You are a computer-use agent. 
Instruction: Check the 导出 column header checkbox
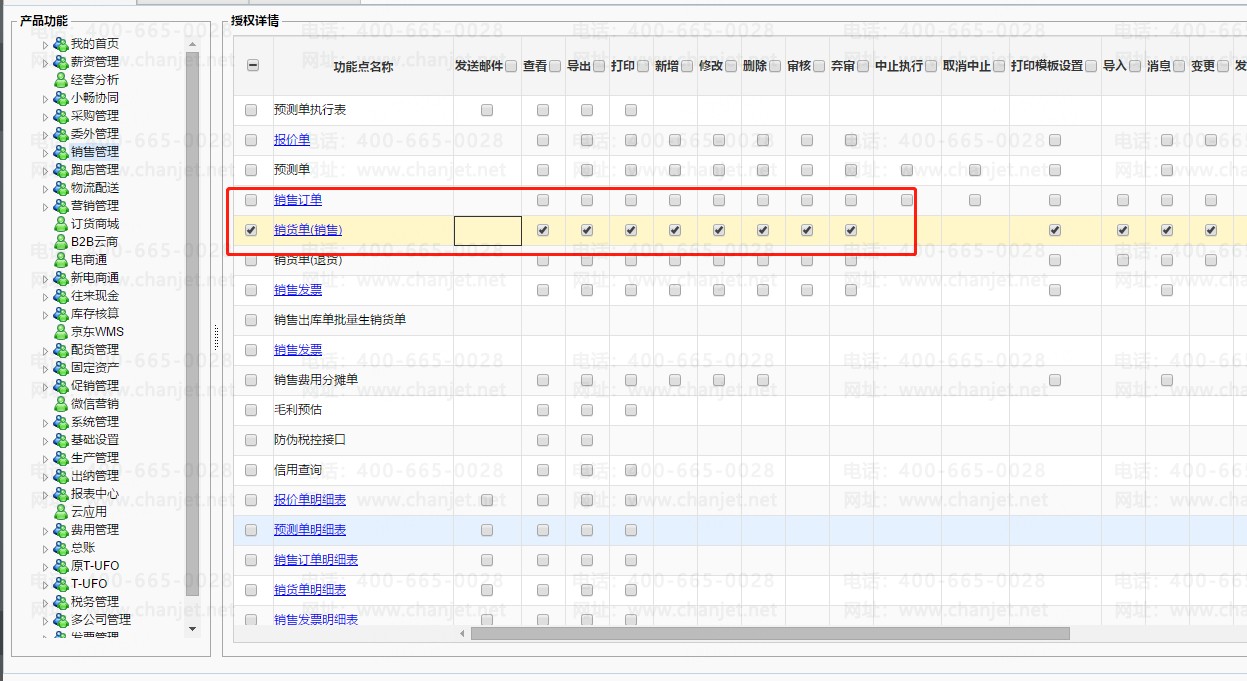pyautogui.click(x=599, y=66)
